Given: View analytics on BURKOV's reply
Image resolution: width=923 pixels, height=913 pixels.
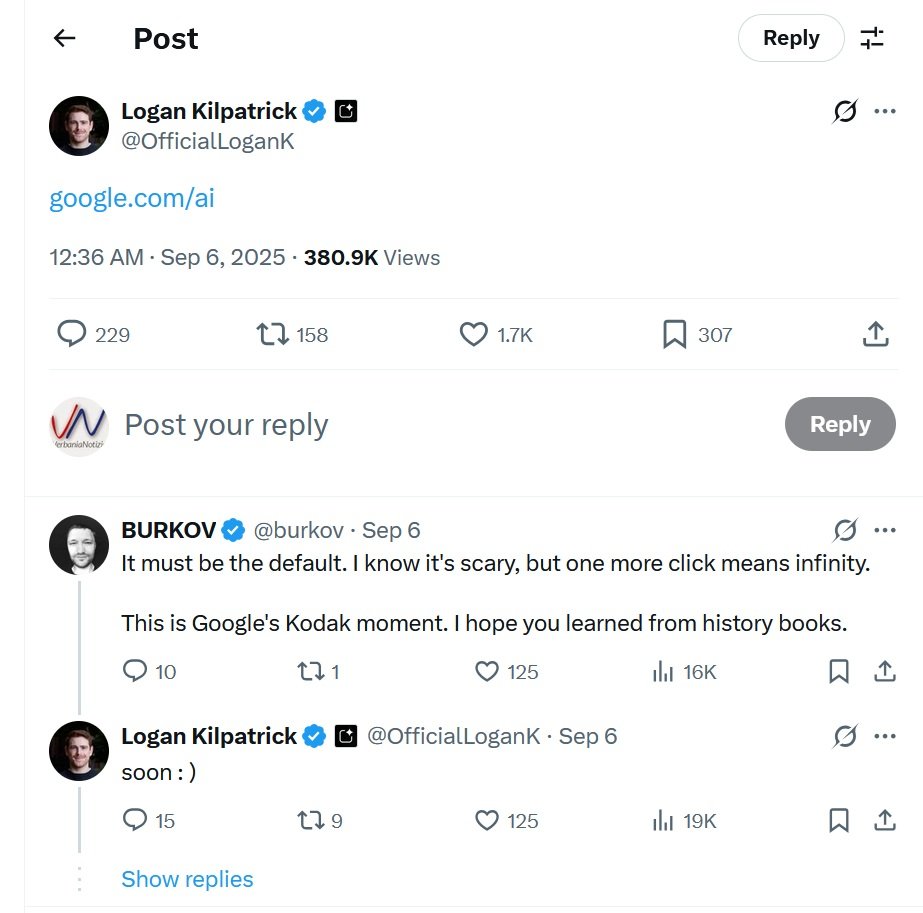Looking at the screenshot, I should pyautogui.click(x=663, y=671).
